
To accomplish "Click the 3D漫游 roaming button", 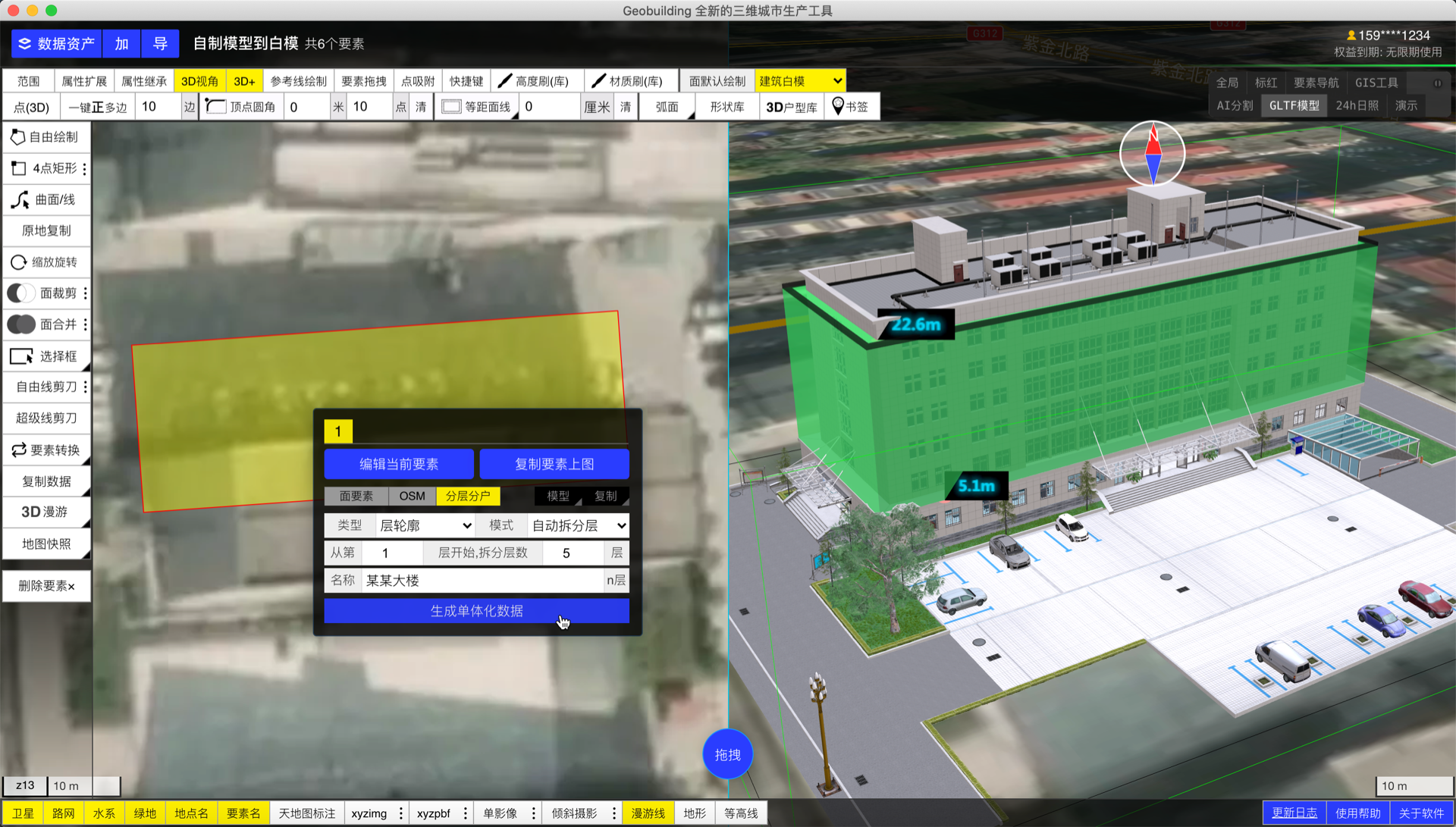I will (46, 512).
